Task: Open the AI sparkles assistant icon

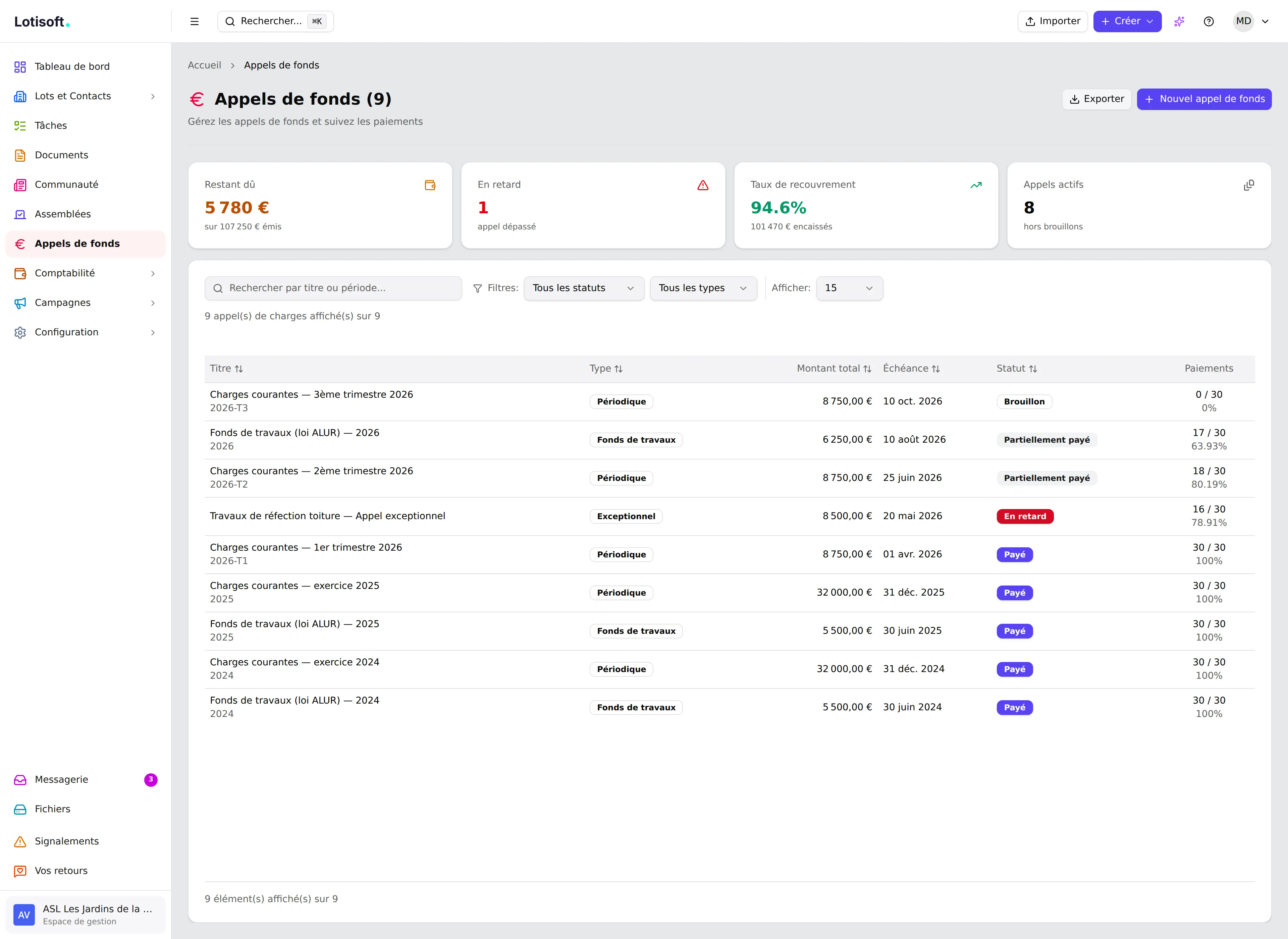Action: click(1179, 21)
